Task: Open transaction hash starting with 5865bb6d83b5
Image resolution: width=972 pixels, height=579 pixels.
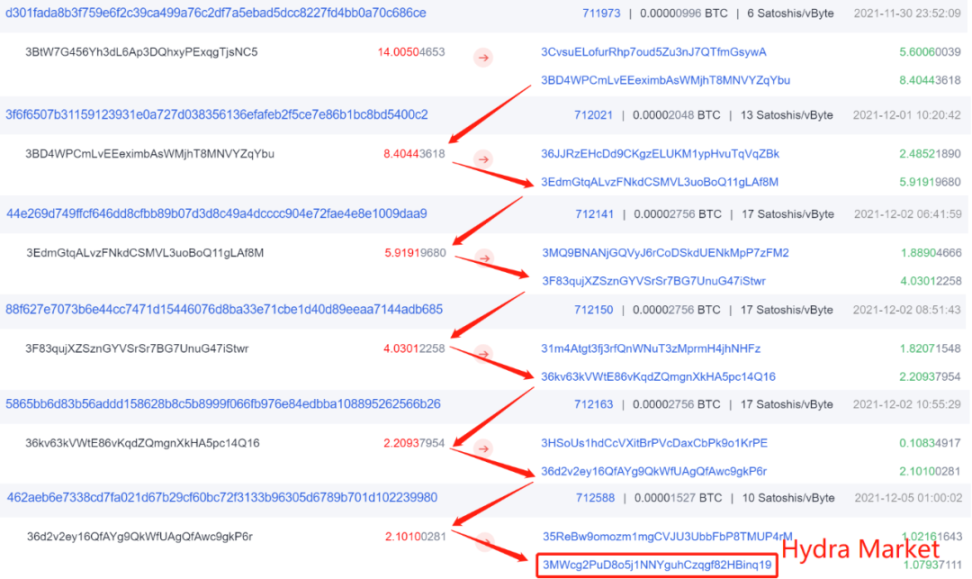Action: pyautogui.click(x=223, y=404)
